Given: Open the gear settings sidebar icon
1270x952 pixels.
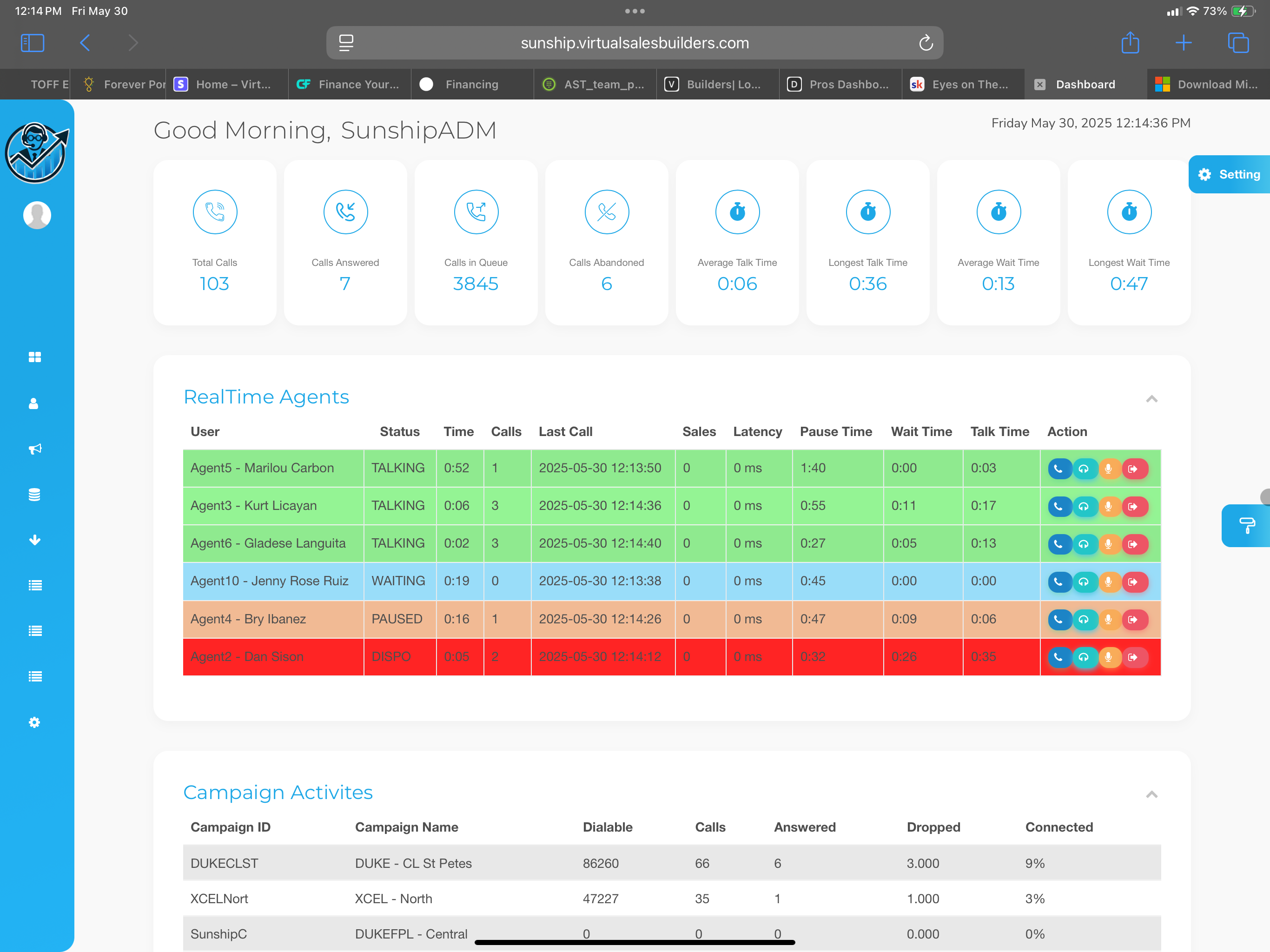Looking at the screenshot, I should coord(34,722).
